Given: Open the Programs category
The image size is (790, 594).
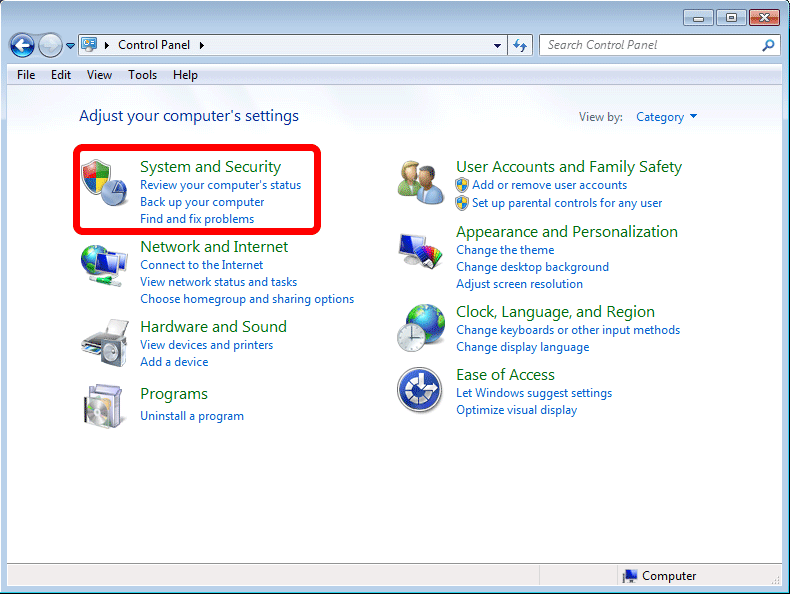Looking at the screenshot, I should (x=174, y=394).
